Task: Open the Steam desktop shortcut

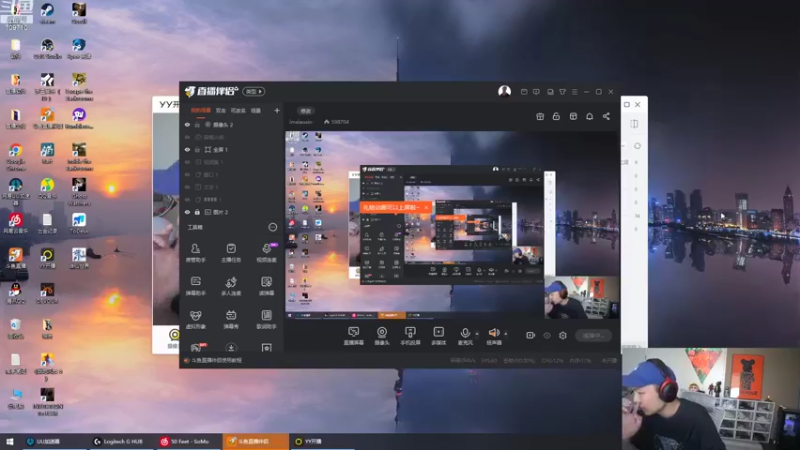Action: click(47, 14)
